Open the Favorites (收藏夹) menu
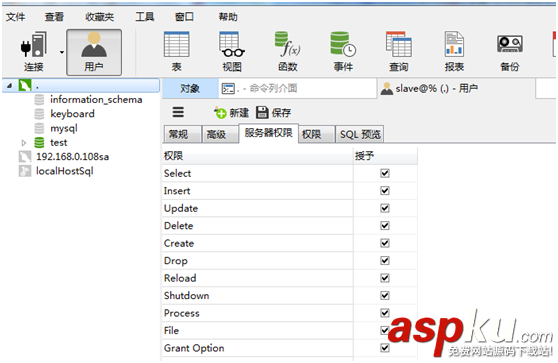This screenshot has width=558, height=363. (100, 17)
